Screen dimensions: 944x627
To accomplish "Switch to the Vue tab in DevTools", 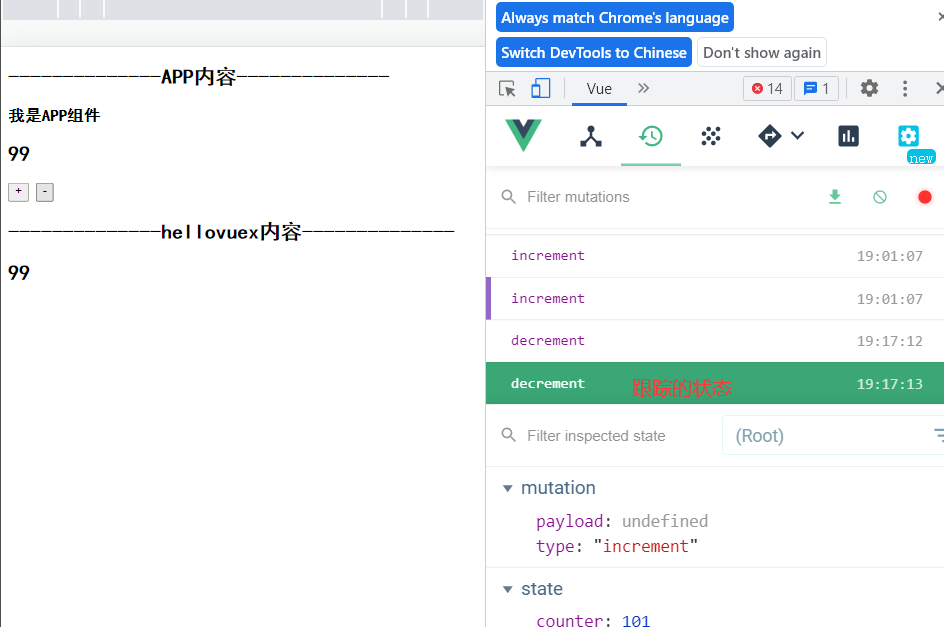I will (598, 88).
